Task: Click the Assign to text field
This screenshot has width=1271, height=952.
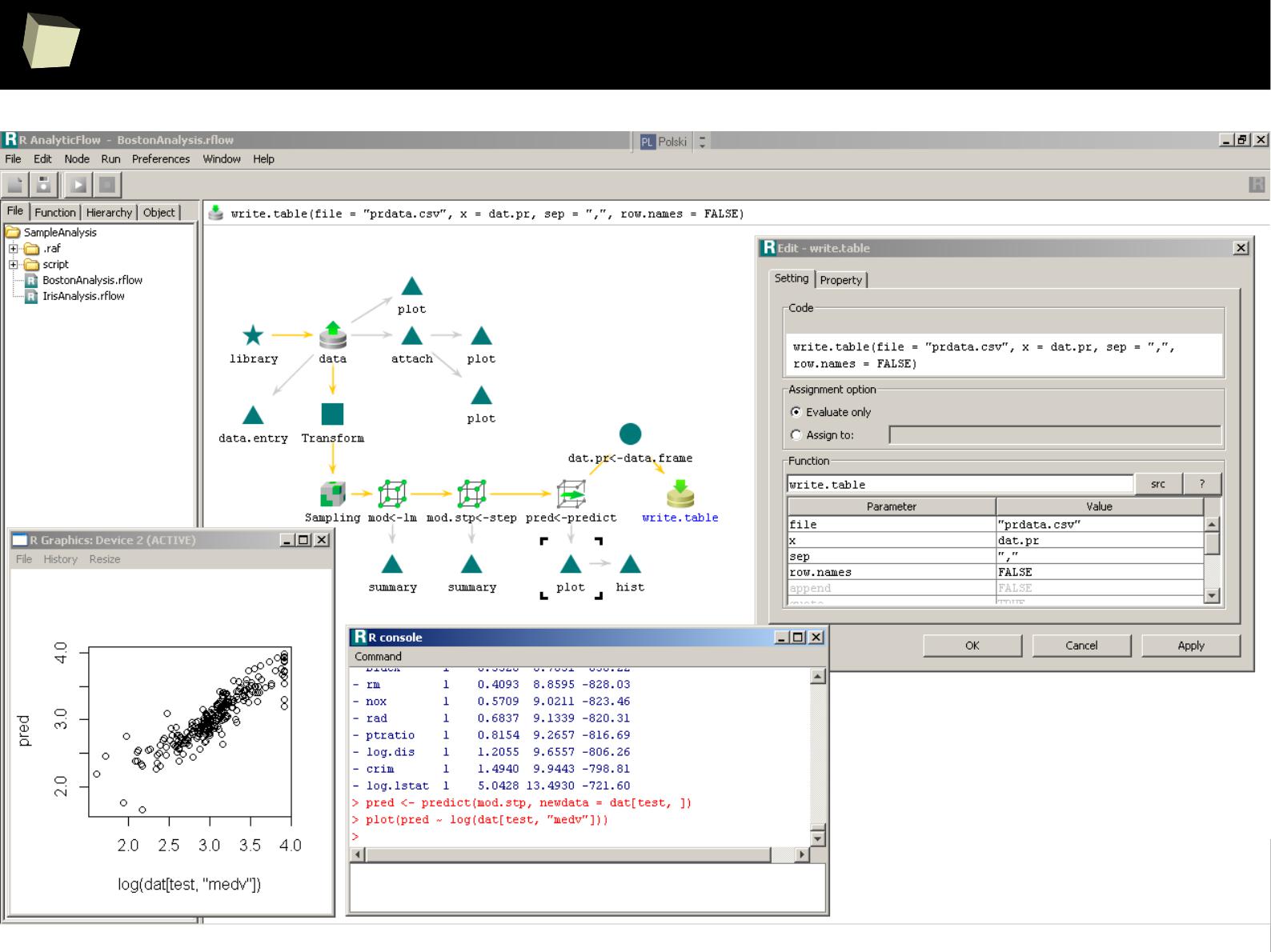Action: coord(1055,435)
